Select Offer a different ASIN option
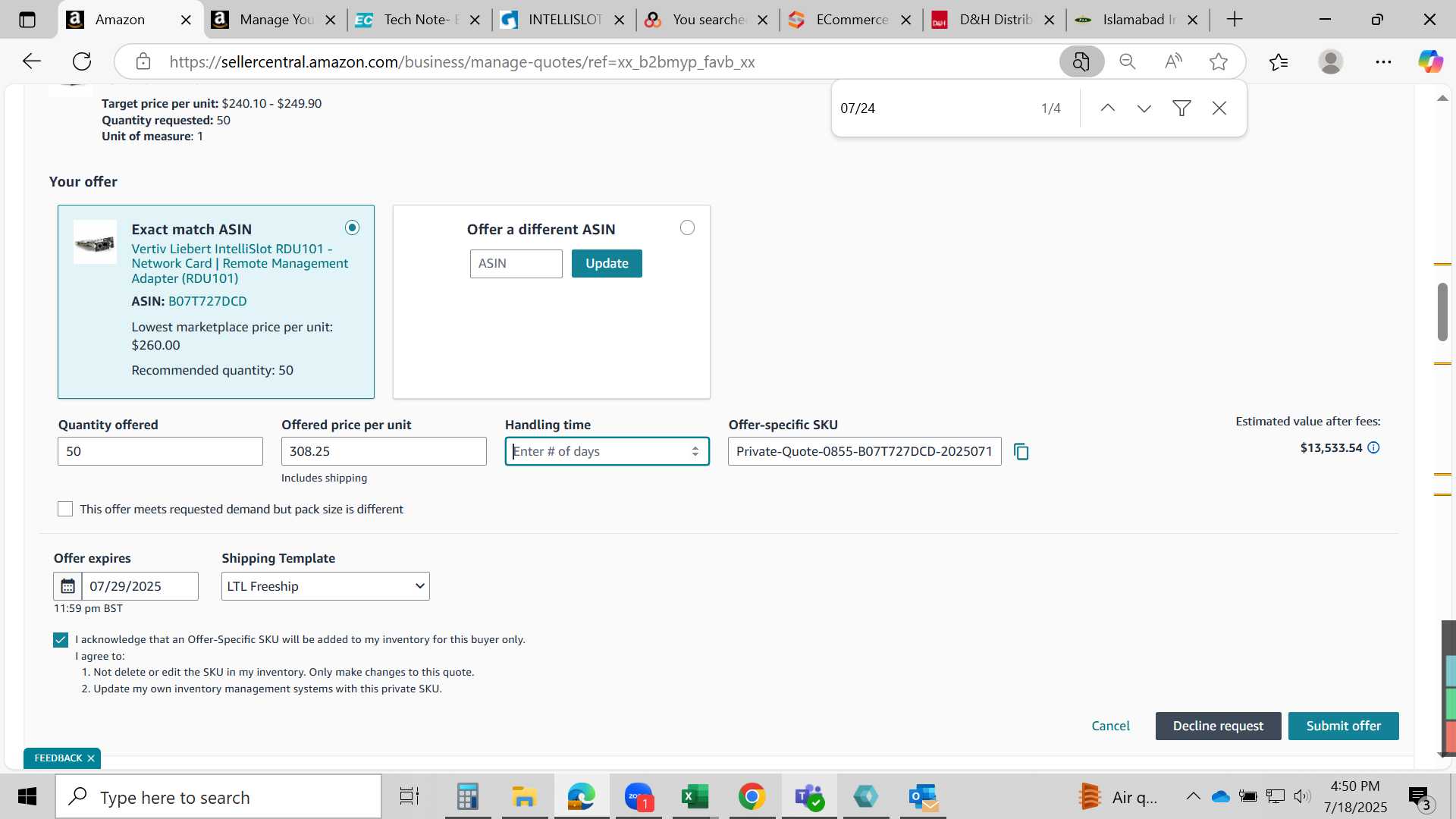 [x=687, y=227]
